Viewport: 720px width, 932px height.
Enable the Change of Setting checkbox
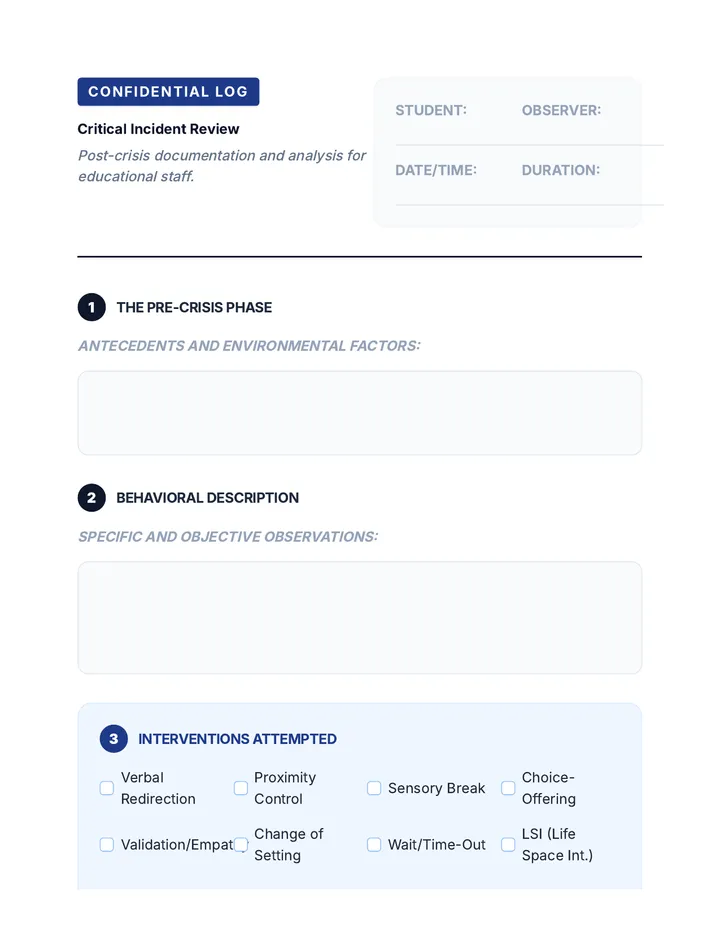pos(241,845)
